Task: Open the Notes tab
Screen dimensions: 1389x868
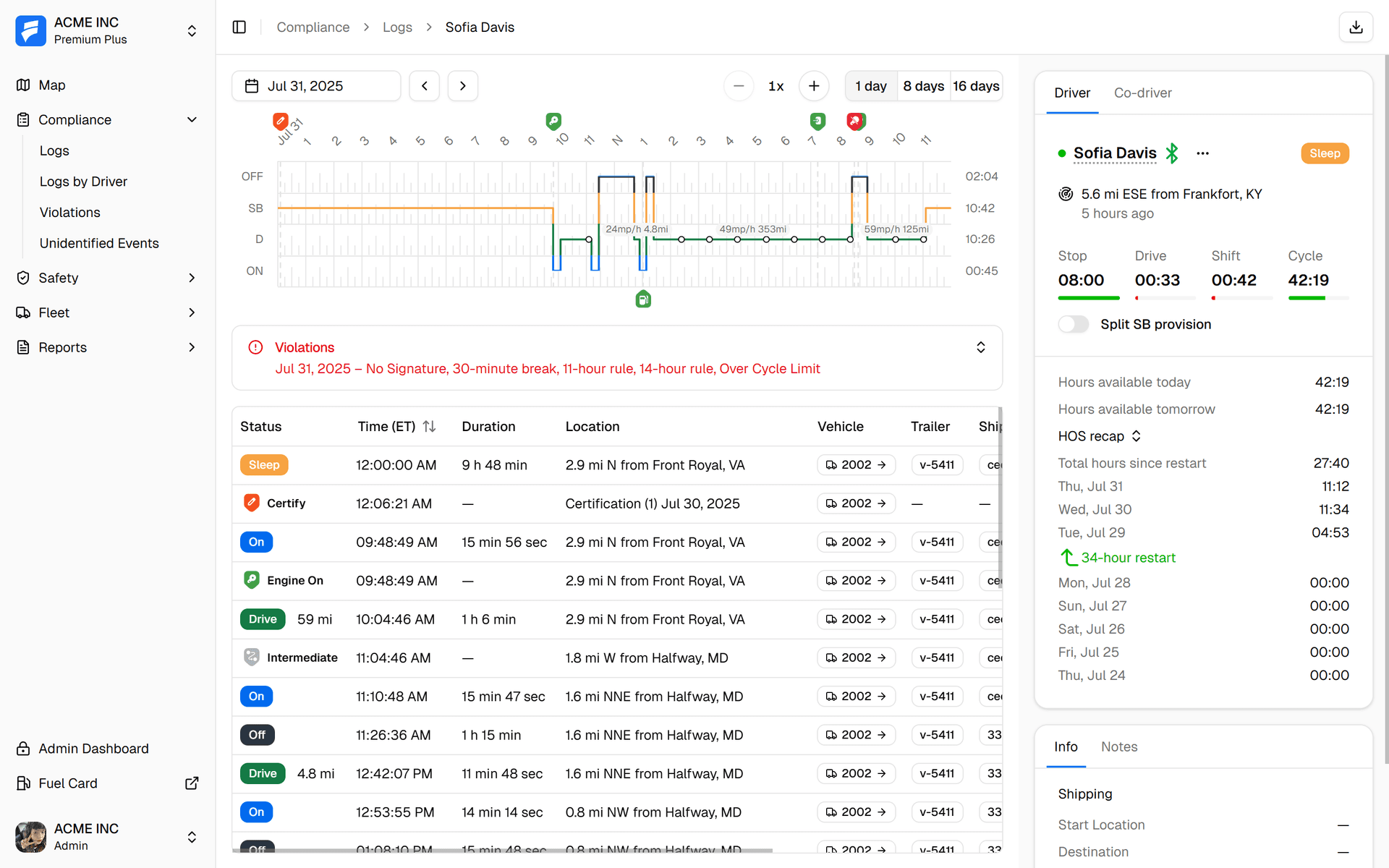Action: (x=1118, y=746)
